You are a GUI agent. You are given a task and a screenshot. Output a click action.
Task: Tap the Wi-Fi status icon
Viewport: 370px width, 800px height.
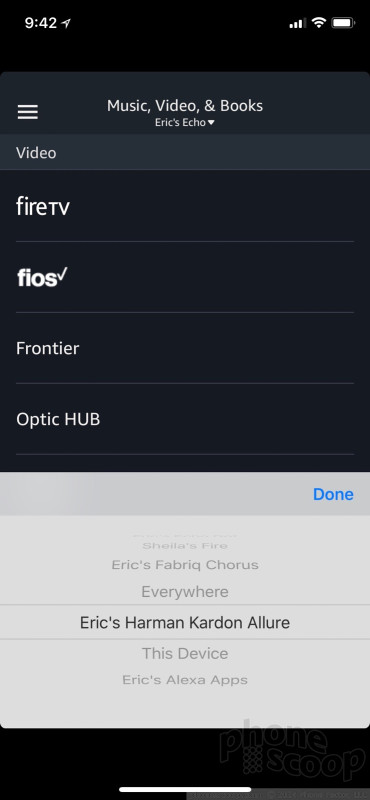click(x=319, y=23)
